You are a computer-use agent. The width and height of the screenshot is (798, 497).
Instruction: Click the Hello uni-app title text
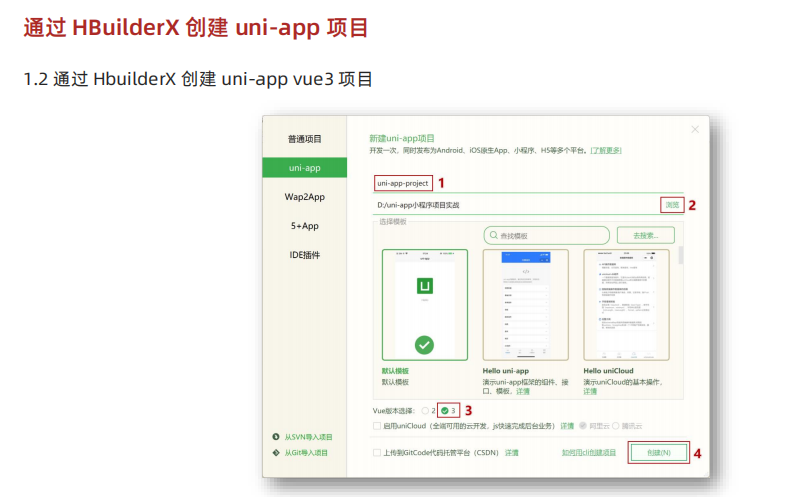click(x=505, y=371)
